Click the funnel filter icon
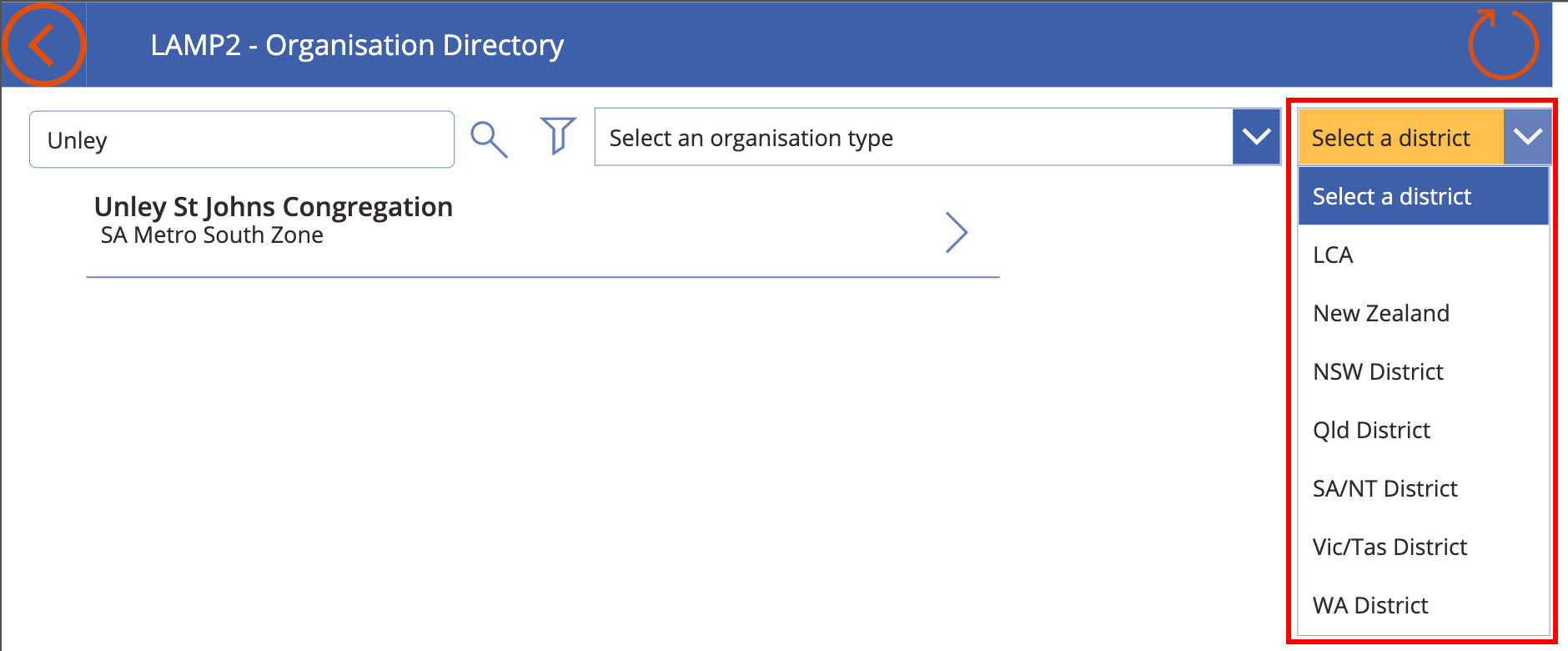Screen dimensions: 1568x651 tap(558, 136)
